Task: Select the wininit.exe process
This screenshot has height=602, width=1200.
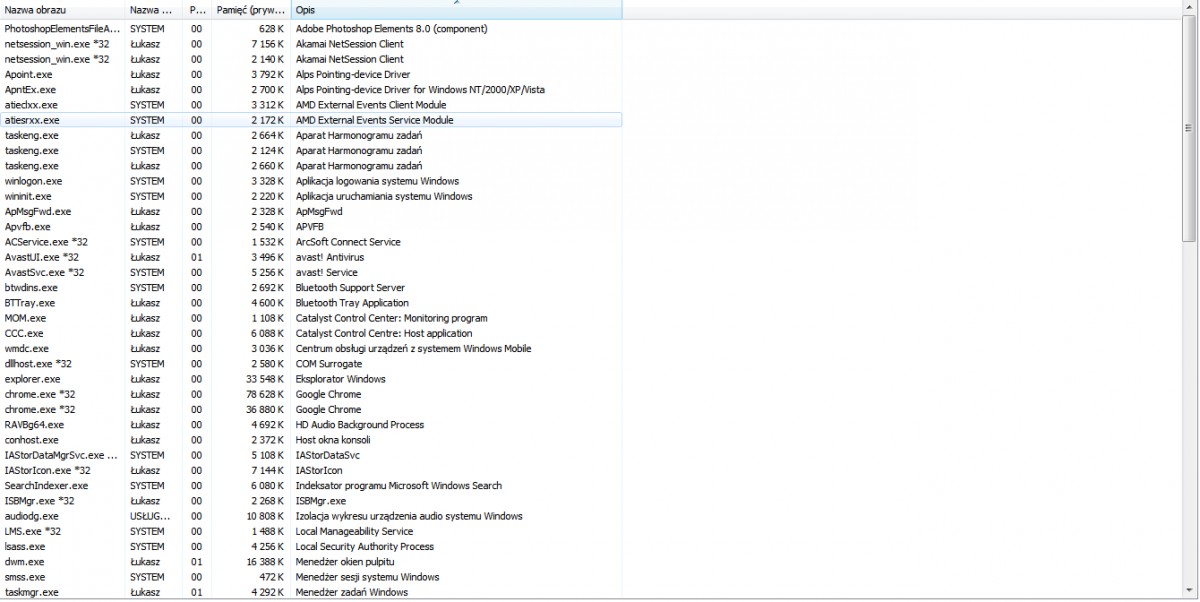Action: (311, 196)
